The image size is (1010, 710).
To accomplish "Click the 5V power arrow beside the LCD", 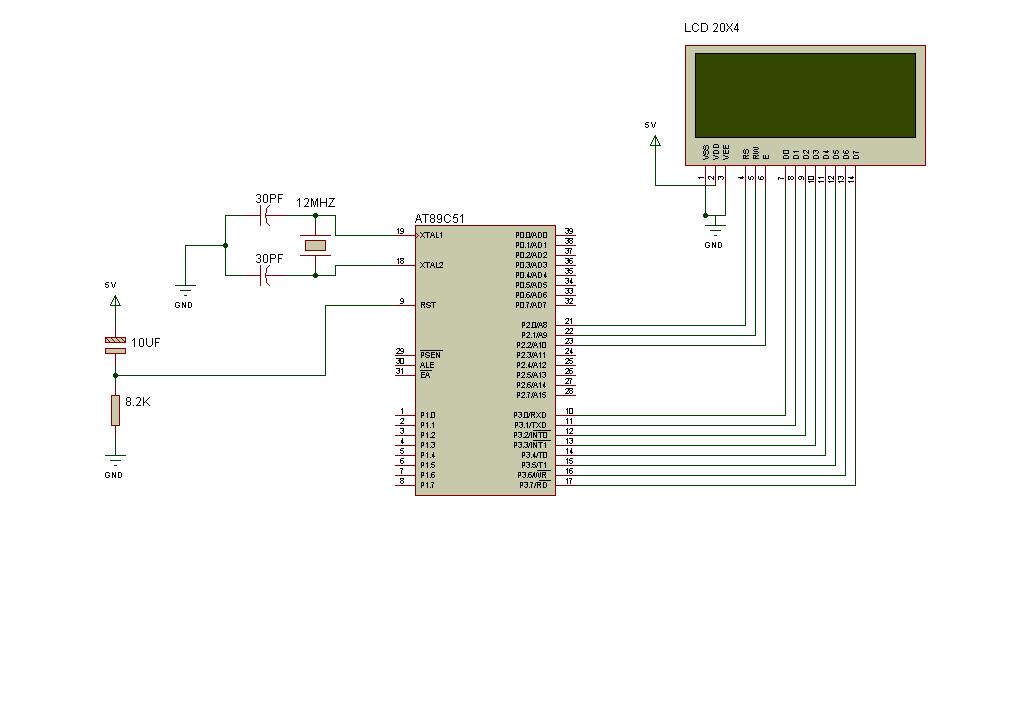I will pos(655,140).
